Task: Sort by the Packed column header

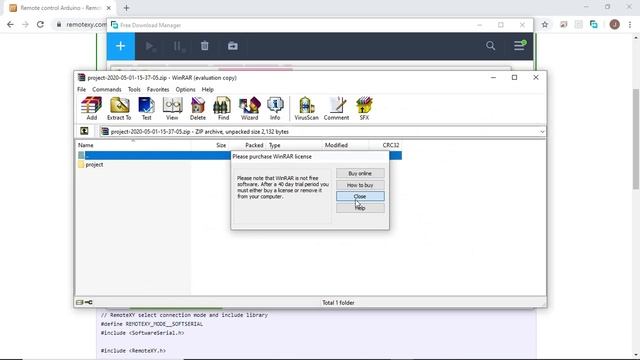Action: [254, 145]
